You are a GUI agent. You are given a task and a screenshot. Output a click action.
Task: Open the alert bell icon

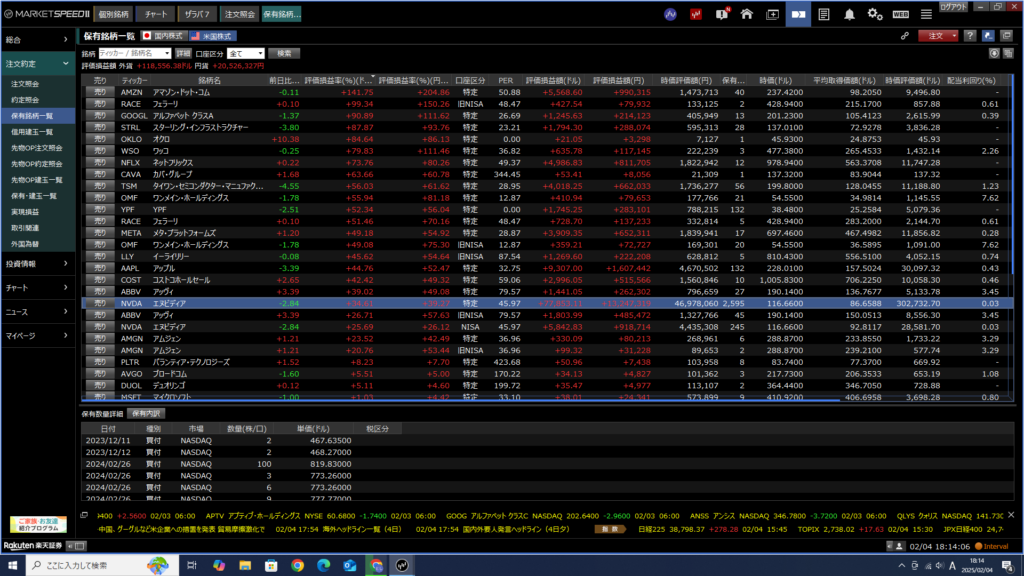[x=849, y=14]
